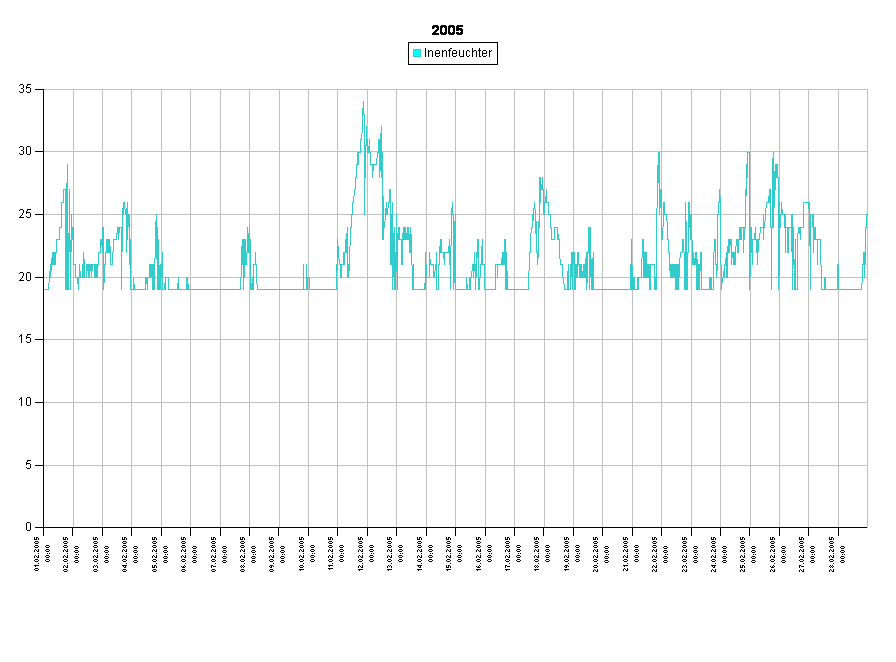Click the top-left corner of the plot area

click(x=45, y=91)
